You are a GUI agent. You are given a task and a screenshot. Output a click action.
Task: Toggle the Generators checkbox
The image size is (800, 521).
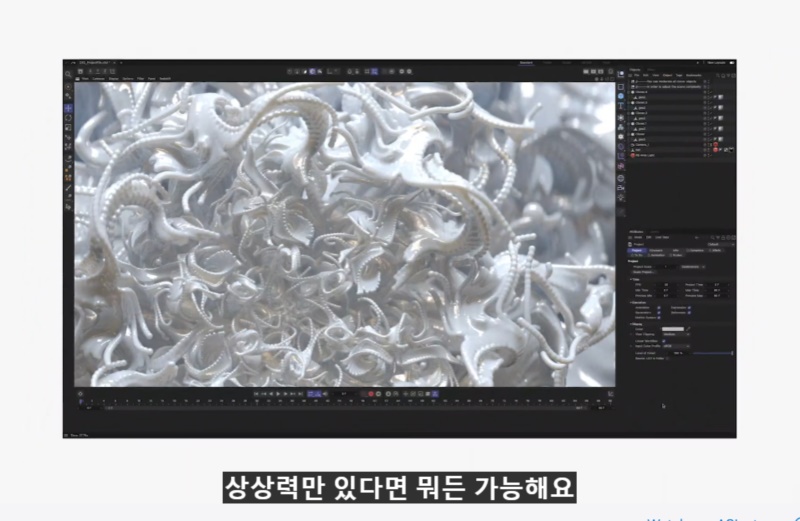(659, 313)
